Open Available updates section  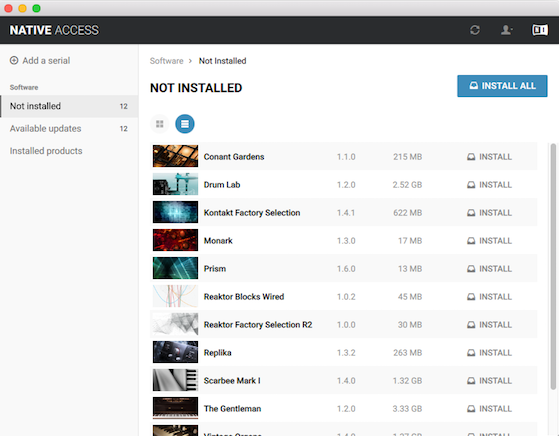[69, 129]
